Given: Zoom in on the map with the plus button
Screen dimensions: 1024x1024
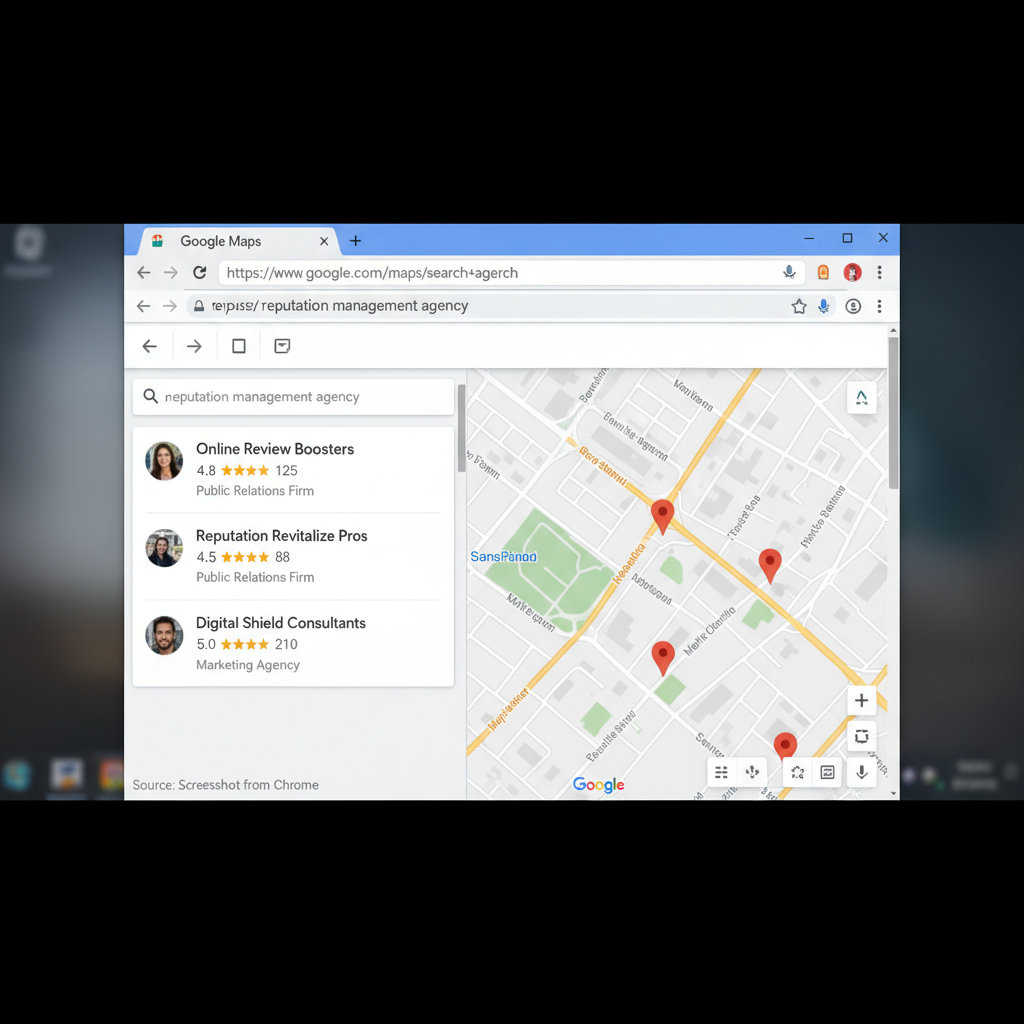Looking at the screenshot, I should (861, 700).
